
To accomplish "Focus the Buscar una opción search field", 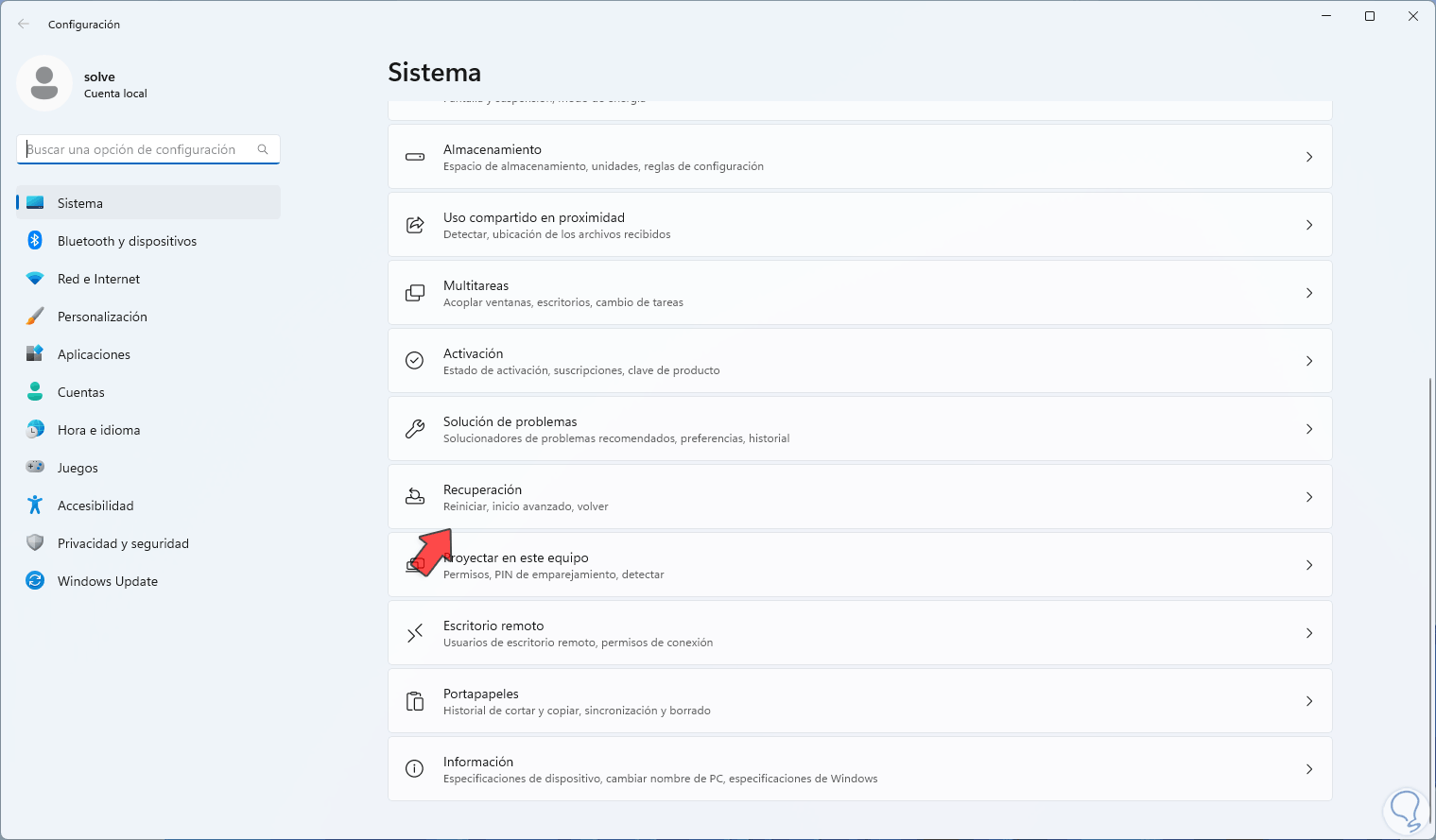I will [x=137, y=149].
